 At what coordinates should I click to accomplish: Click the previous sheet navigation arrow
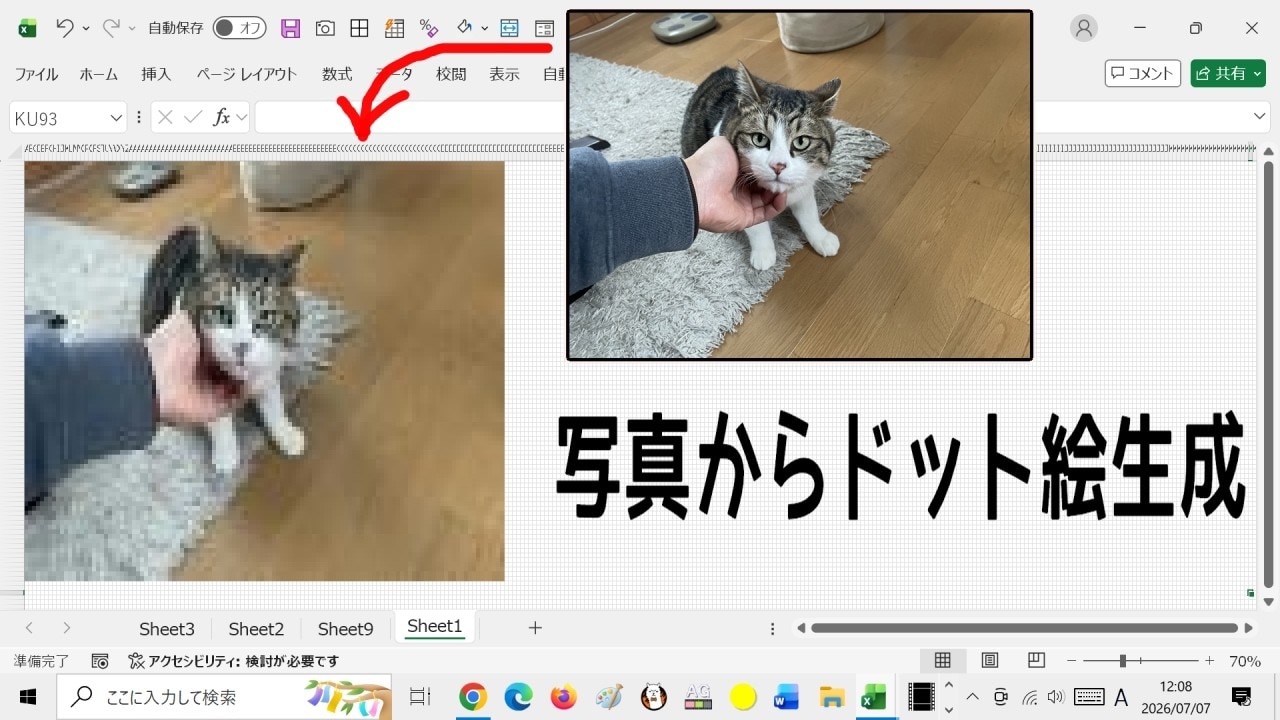pos(29,628)
